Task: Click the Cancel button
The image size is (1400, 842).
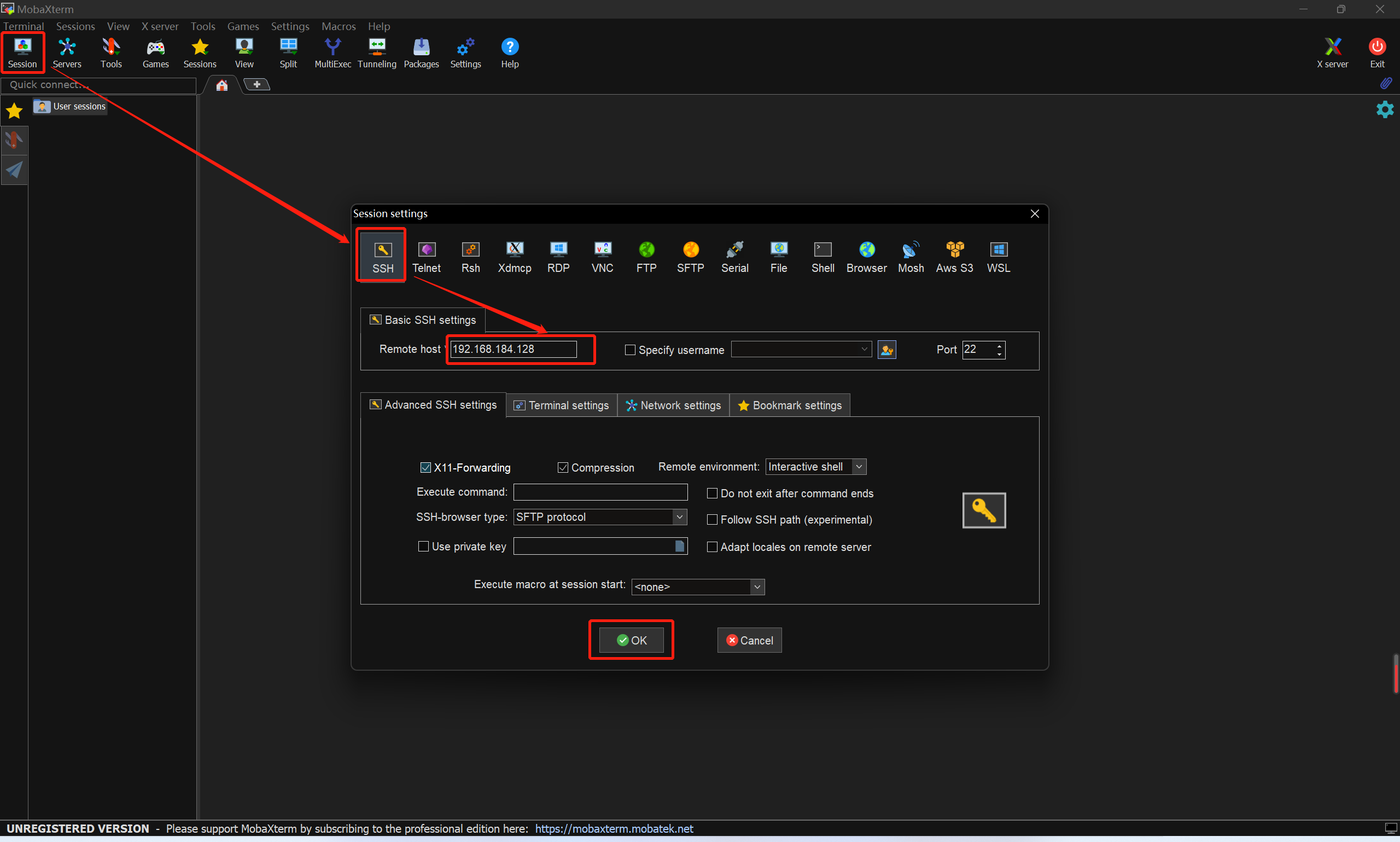Action: 750,641
